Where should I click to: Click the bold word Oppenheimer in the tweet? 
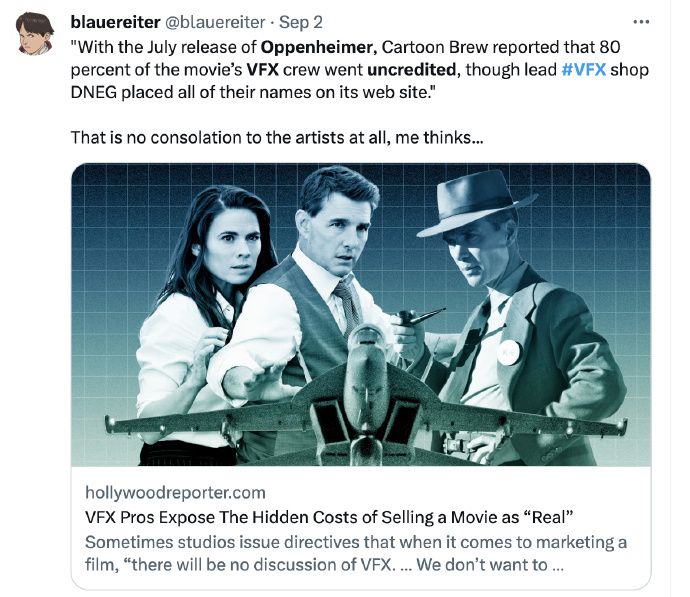pyautogui.click(x=319, y=47)
